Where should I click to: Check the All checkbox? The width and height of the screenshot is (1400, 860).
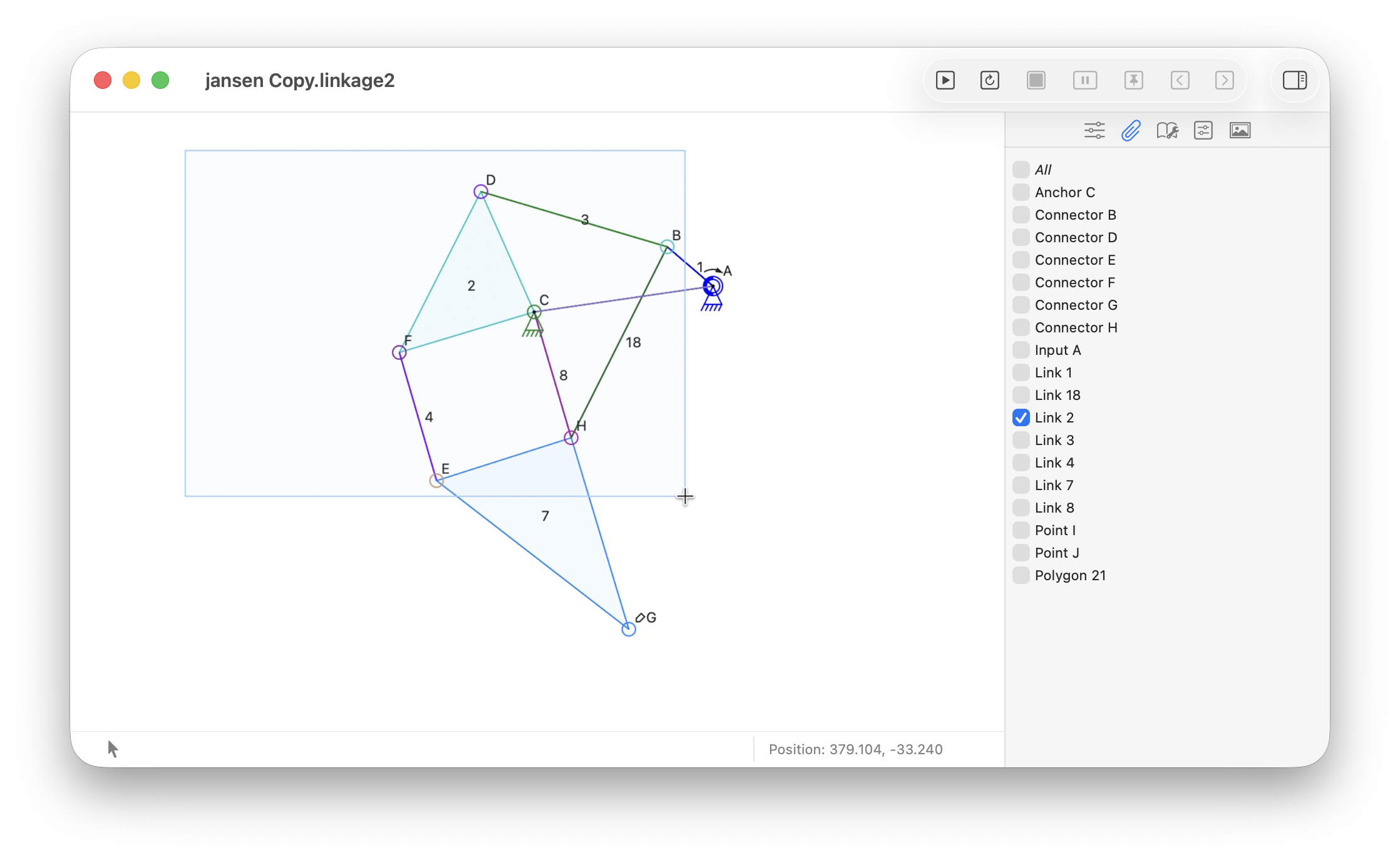[x=1021, y=170]
